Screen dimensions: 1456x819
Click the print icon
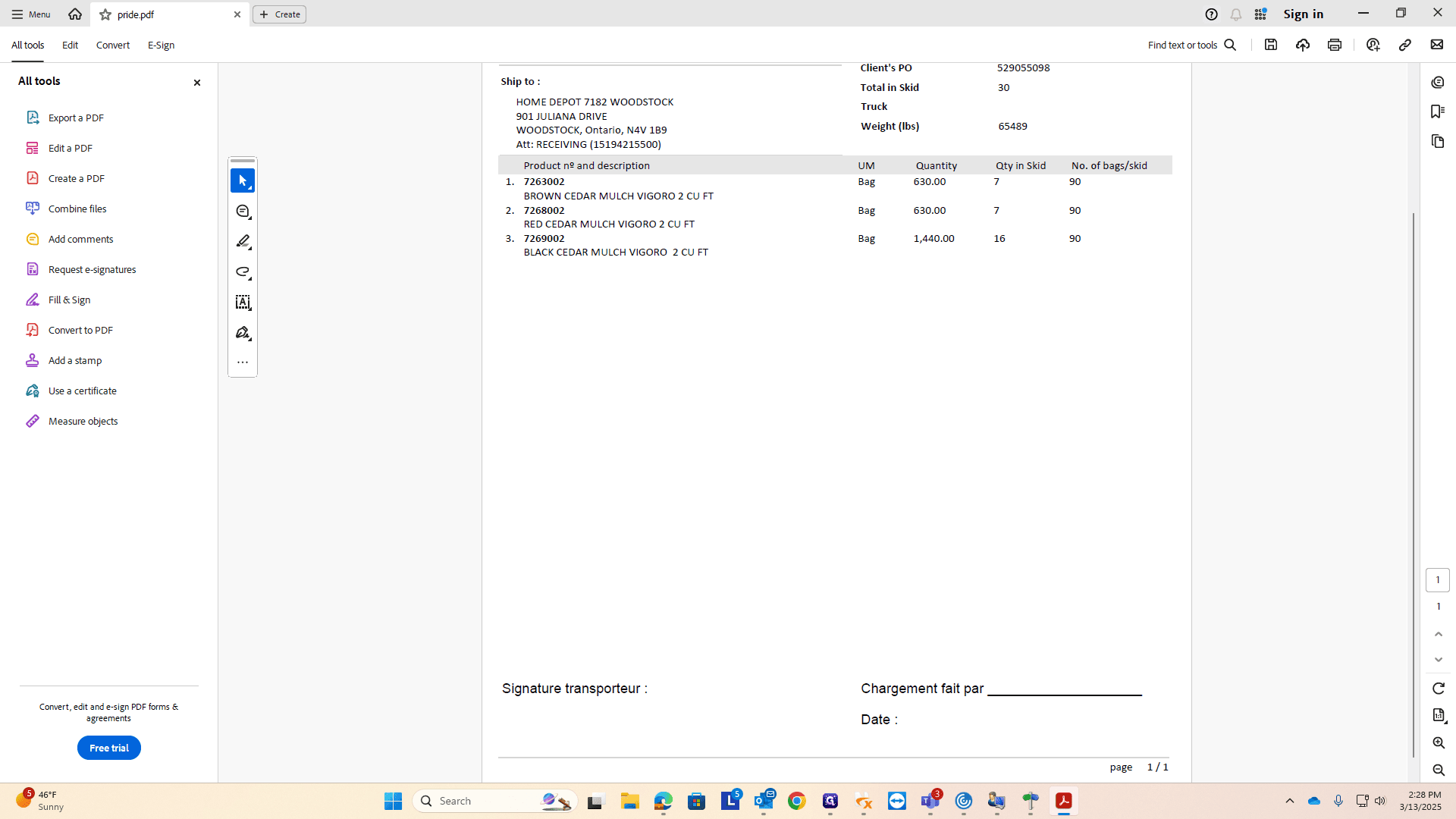(x=1335, y=45)
